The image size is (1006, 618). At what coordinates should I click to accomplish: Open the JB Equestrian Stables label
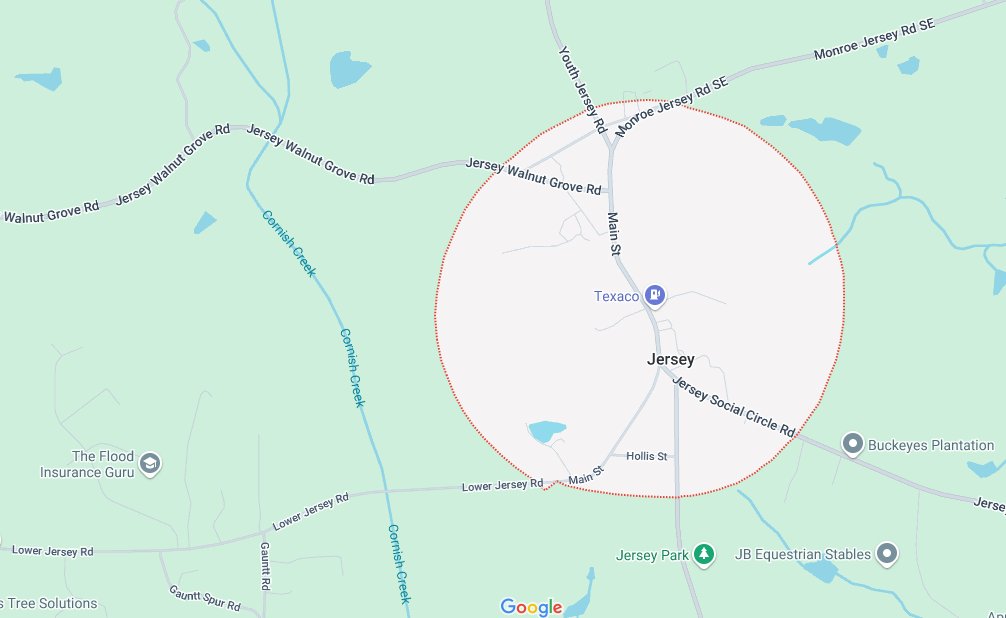pos(803,554)
